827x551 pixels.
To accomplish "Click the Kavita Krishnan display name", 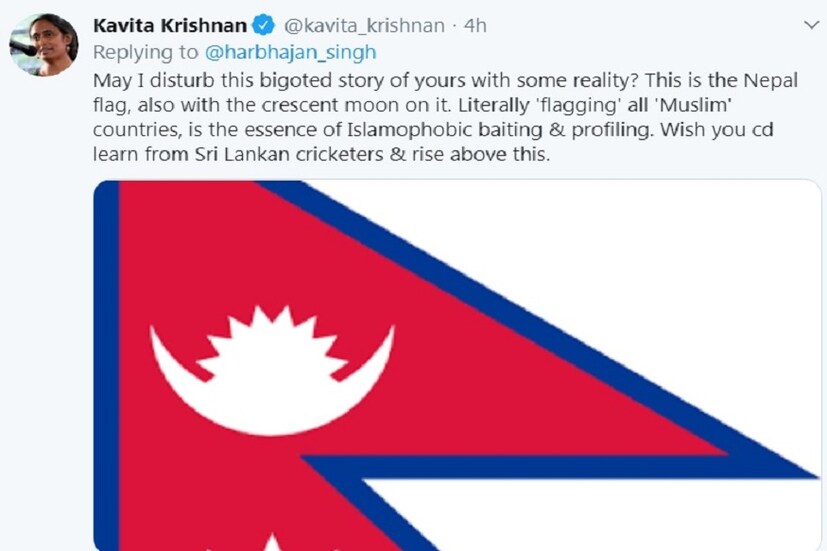I will pos(169,26).
